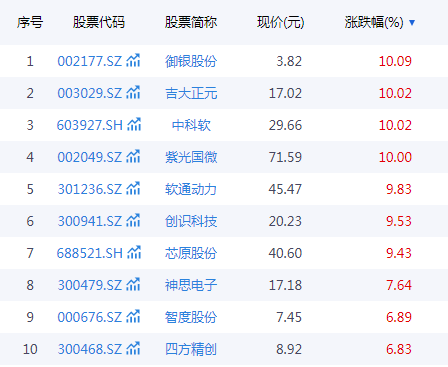This screenshot has width=448, height=367.
Task: Open chart icon beside 000676.SZ
Action: pyautogui.click(x=133, y=317)
